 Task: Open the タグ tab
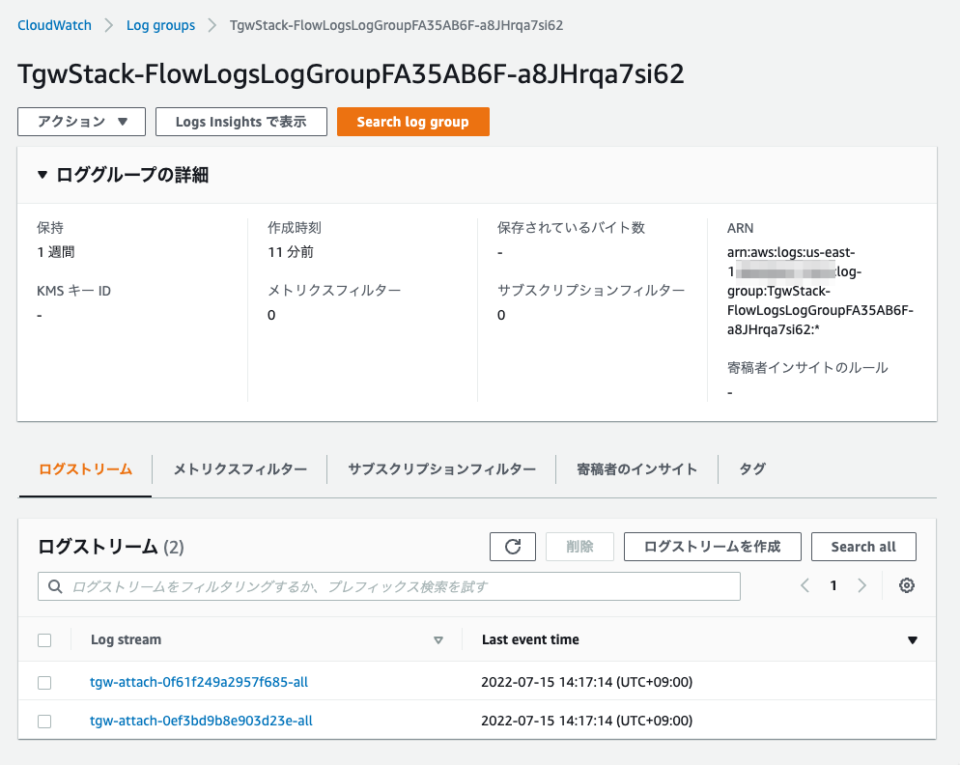click(751, 467)
